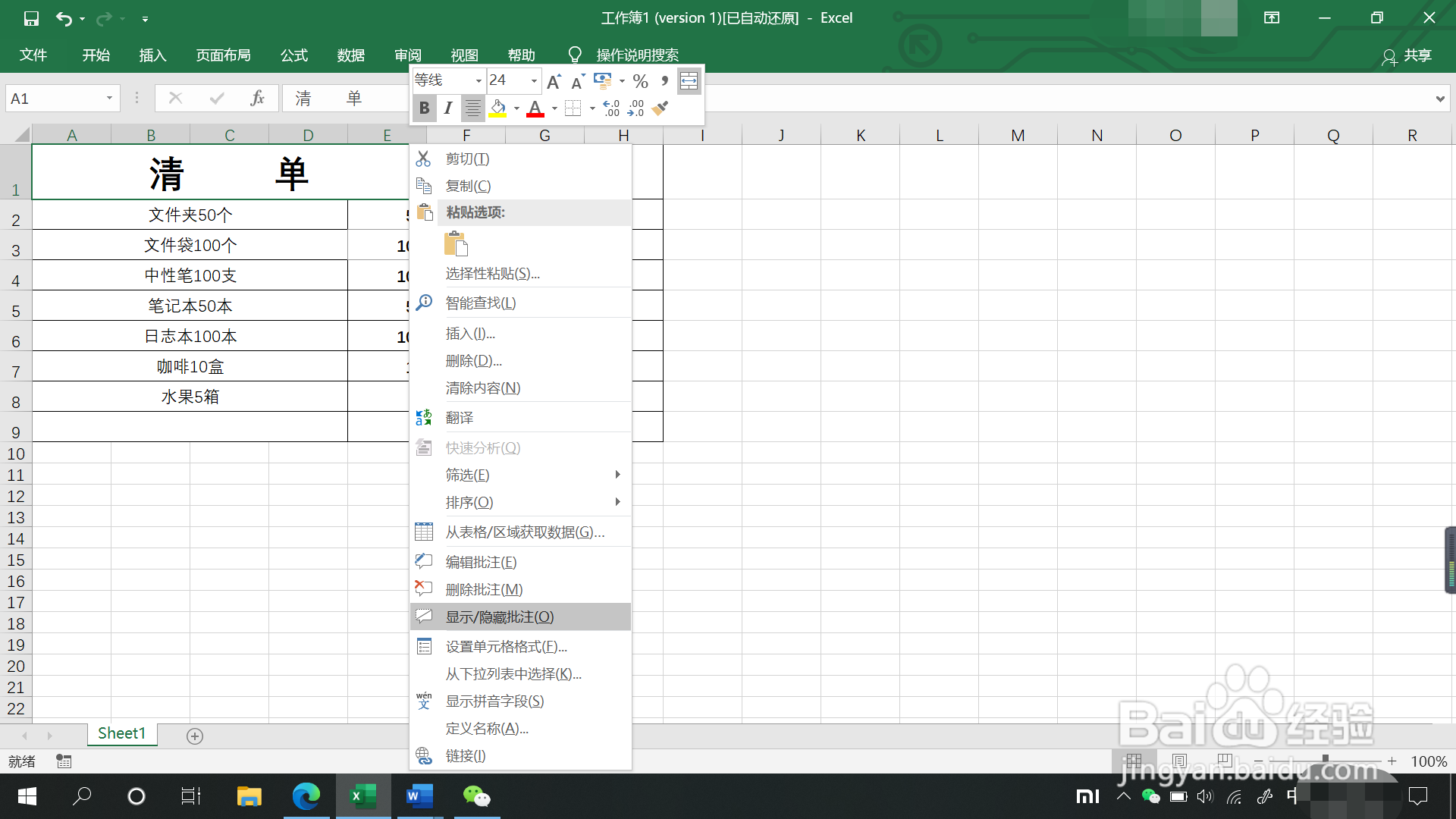
Task: Open the font size 24 dropdown
Action: click(534, 81)
